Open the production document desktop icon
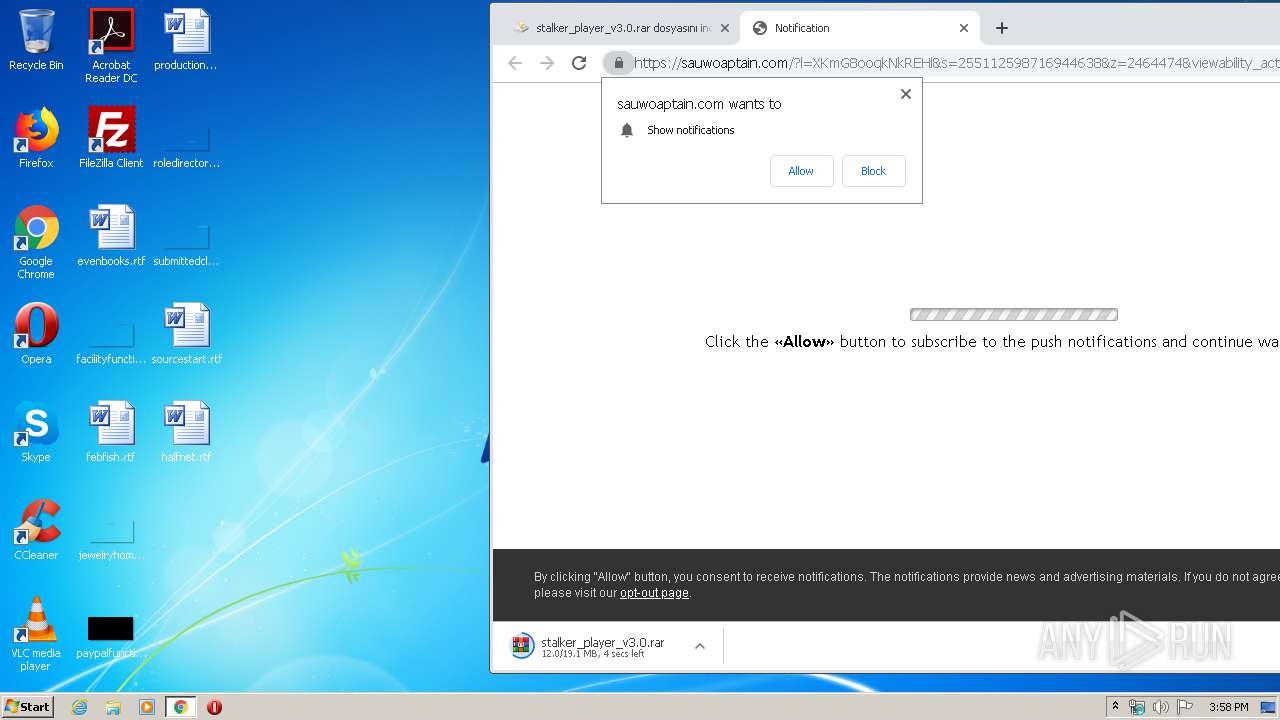This screenshot has width=1280, height=720. coord(186,40)
